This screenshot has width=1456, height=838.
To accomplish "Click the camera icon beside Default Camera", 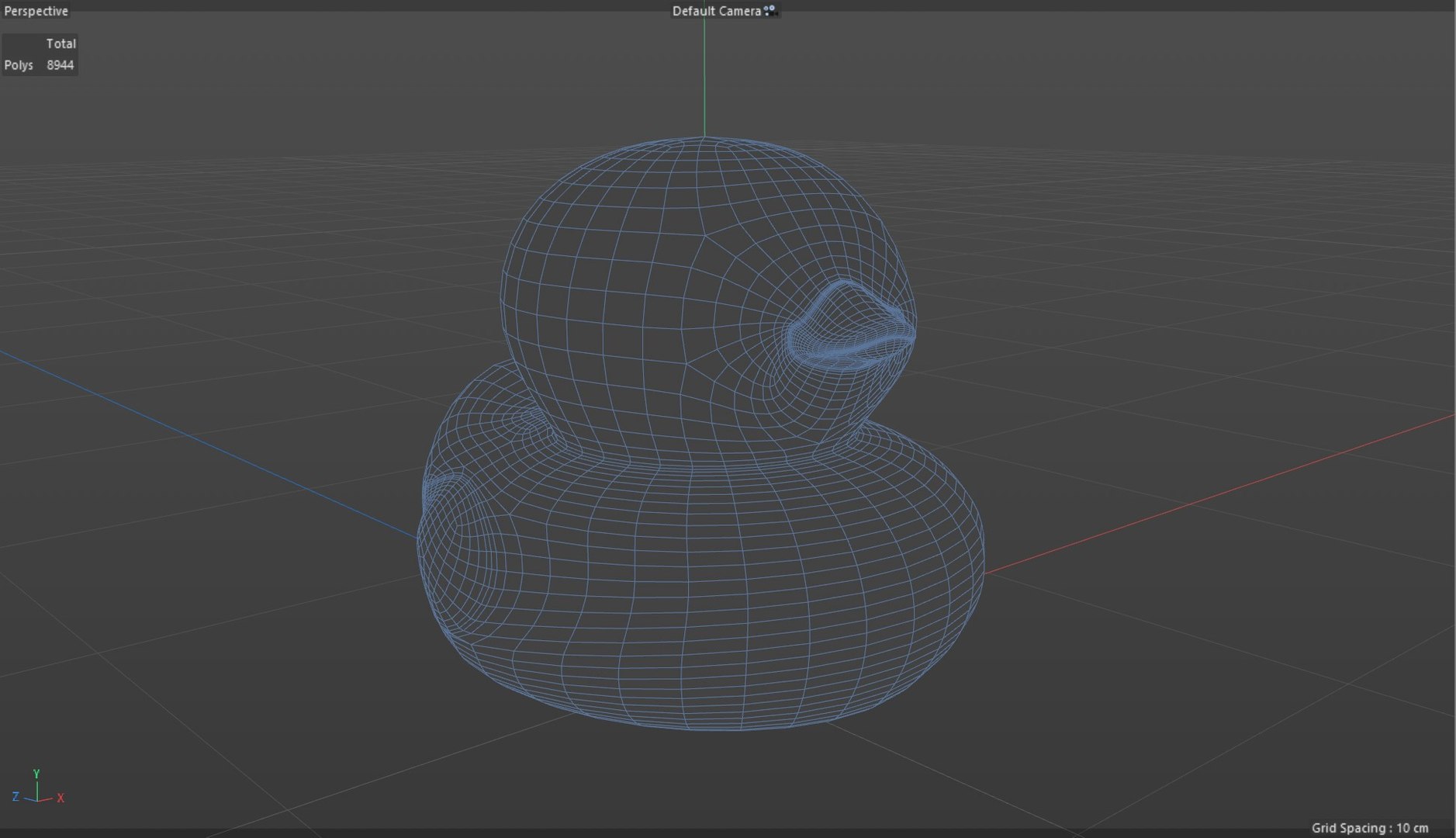I will coord(770,11).
